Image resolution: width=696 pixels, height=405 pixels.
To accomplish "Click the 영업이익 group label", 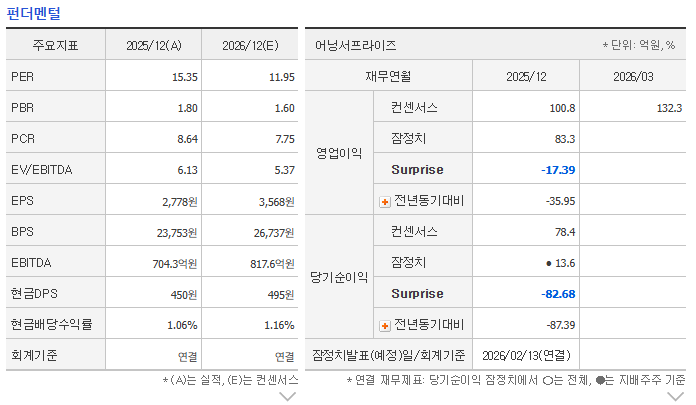I will (339, 154).
